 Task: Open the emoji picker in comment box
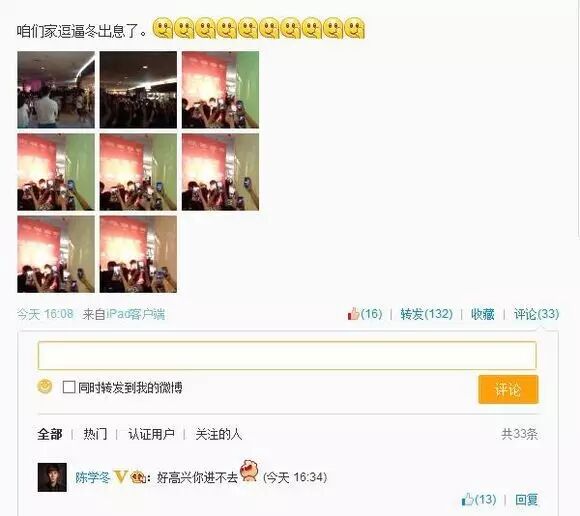(x=45, y=387)
